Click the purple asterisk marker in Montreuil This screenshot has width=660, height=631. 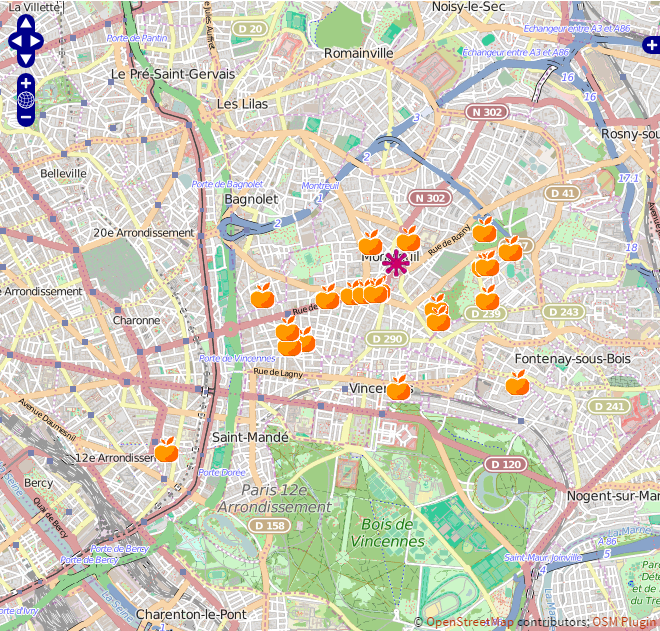396,263
